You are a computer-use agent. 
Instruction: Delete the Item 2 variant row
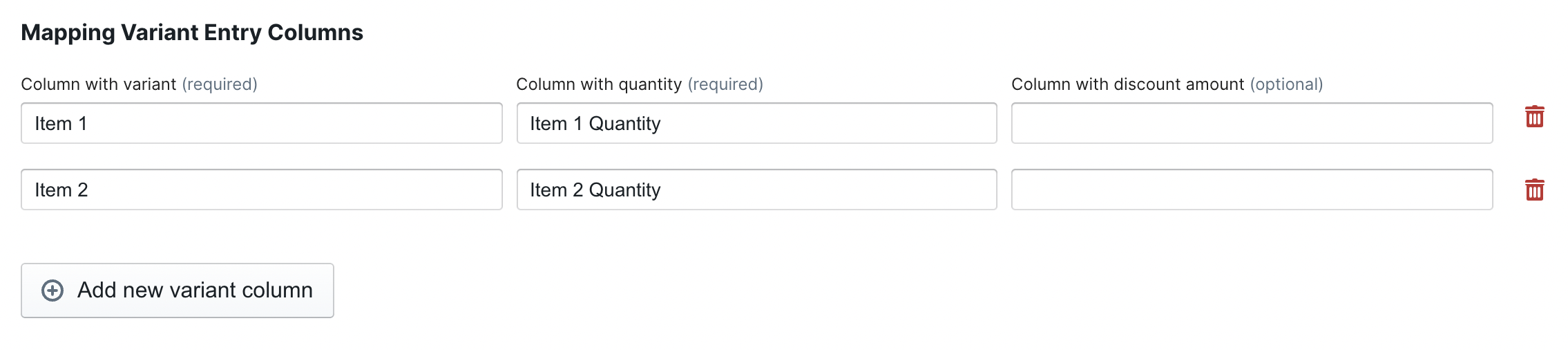coord(1534,190)
